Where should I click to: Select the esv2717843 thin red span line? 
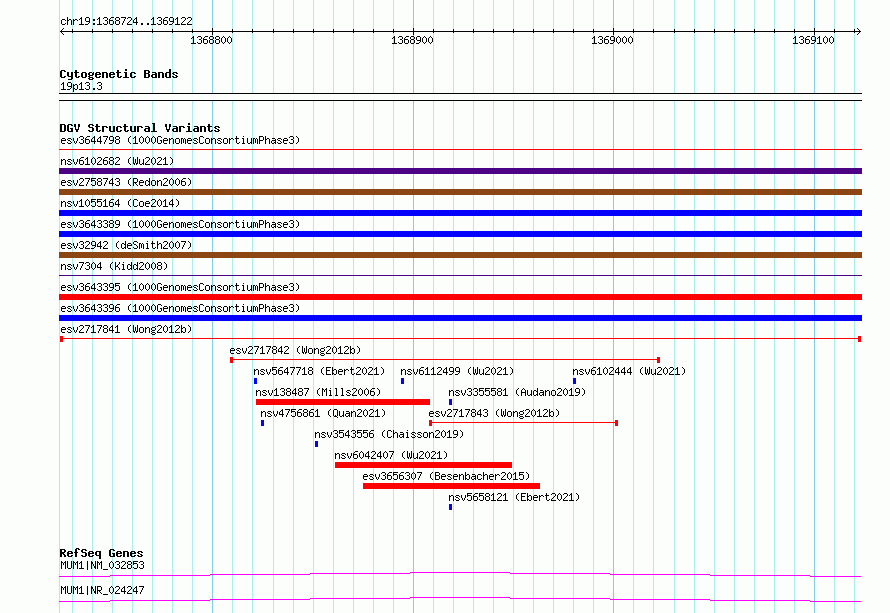(523, 423)
